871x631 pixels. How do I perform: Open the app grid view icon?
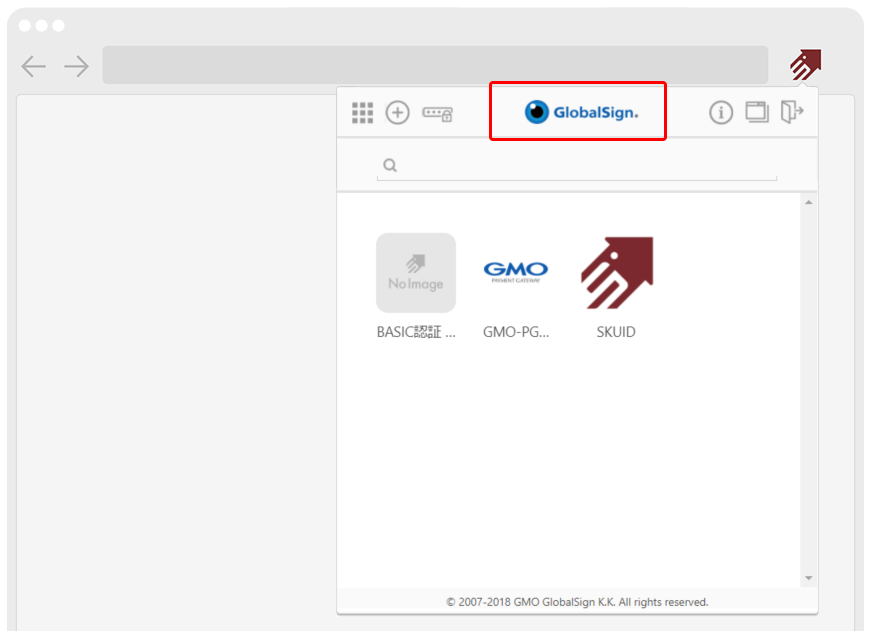pos(362,113)
